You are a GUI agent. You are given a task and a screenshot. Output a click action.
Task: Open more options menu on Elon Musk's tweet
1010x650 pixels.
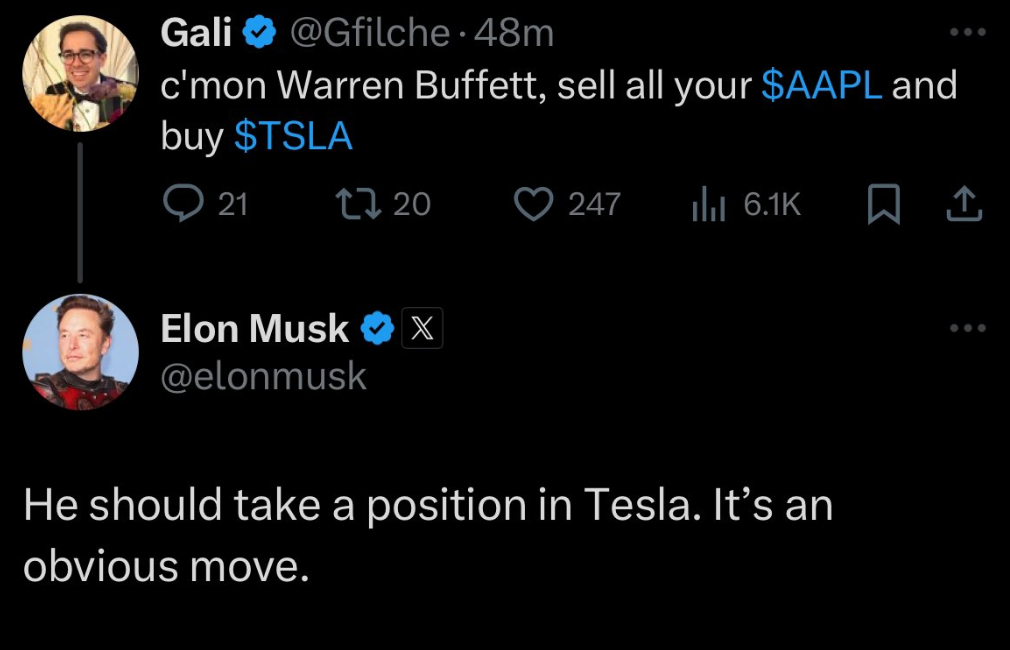click(968, 328)
